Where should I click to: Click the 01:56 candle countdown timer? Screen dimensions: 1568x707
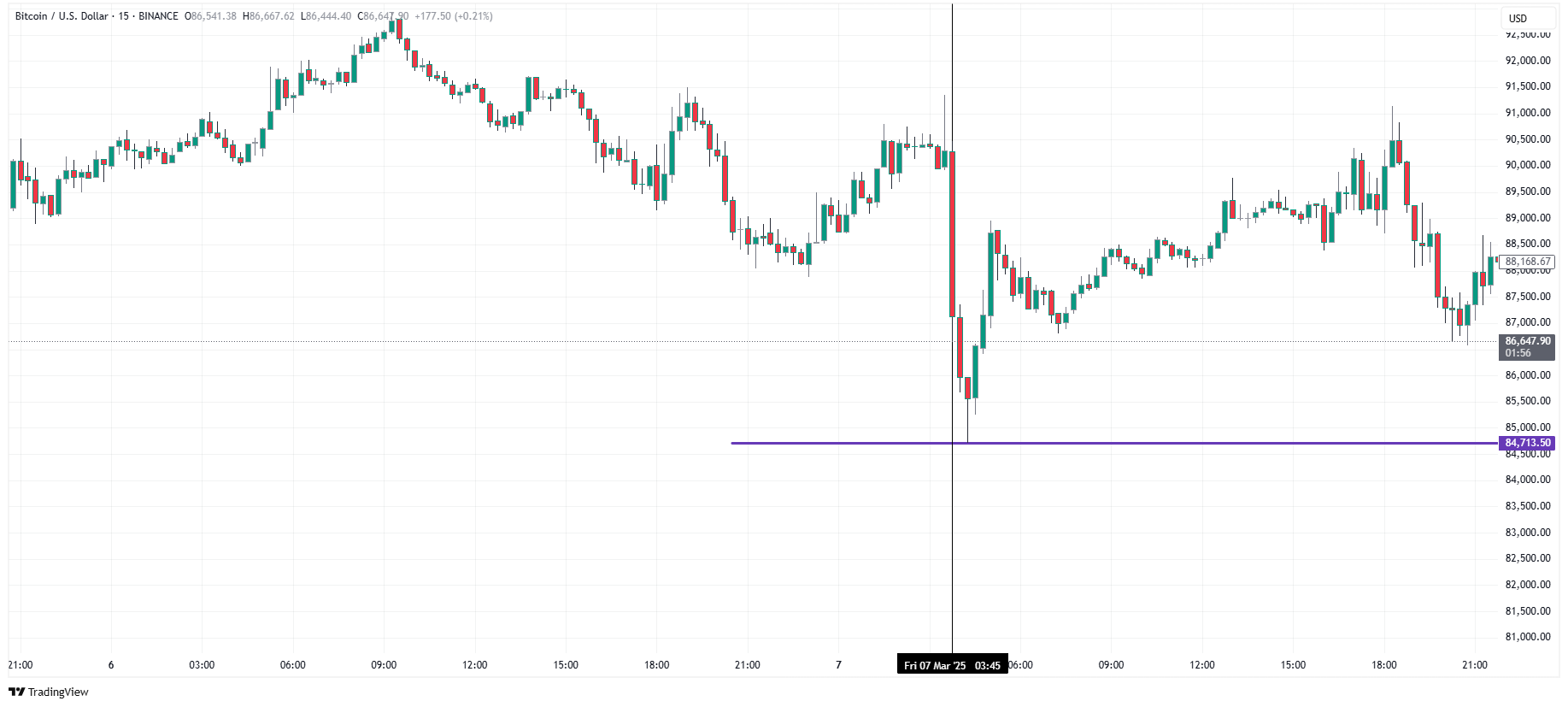click(x=1518, y=353)
